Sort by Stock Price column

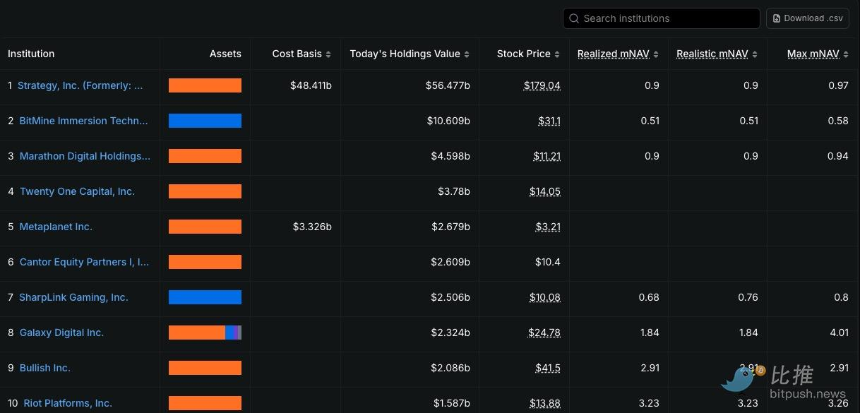[x=527, y=54]
